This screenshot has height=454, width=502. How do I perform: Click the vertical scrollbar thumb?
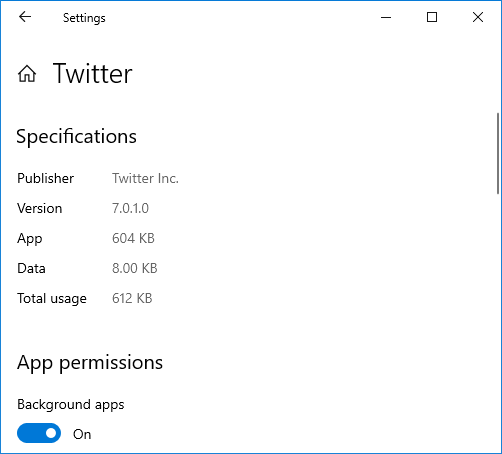pos(498,153)
